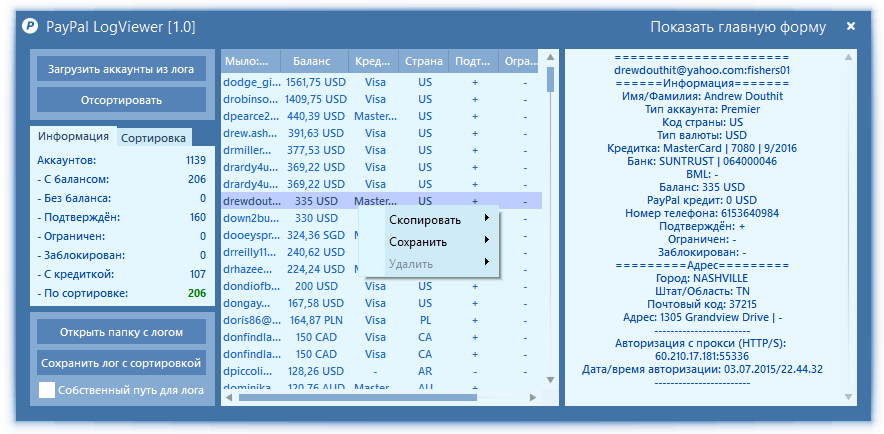Click the horizontal scrollbar right arrow
This screenshot has height=434, width=884.
[x=533, y=397]
